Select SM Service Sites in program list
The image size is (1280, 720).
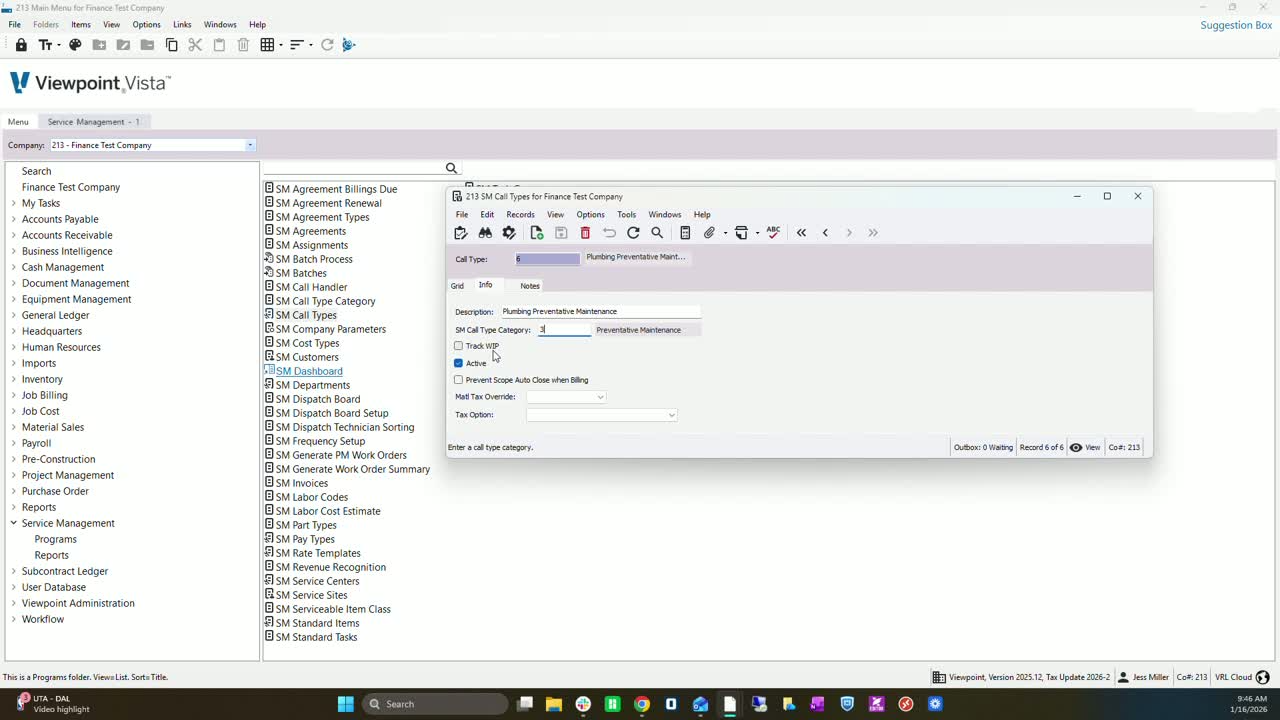click(x=312, y=595)
